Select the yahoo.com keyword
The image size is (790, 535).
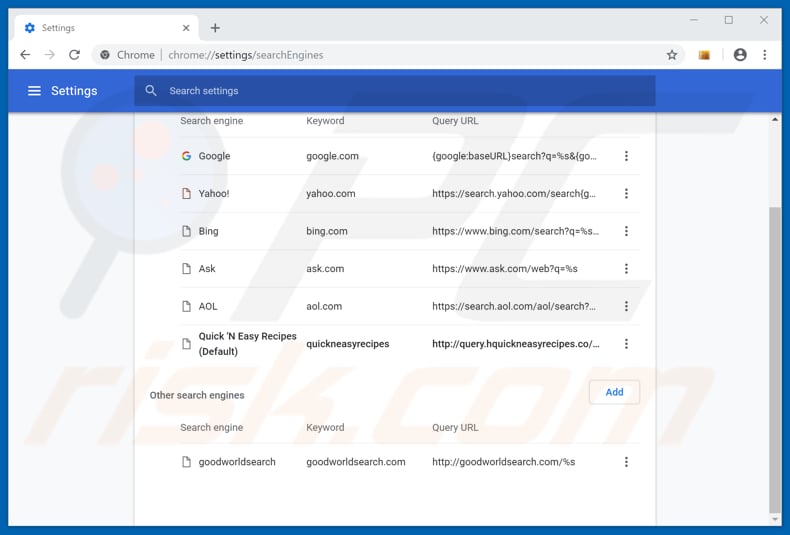pos(331,193)
